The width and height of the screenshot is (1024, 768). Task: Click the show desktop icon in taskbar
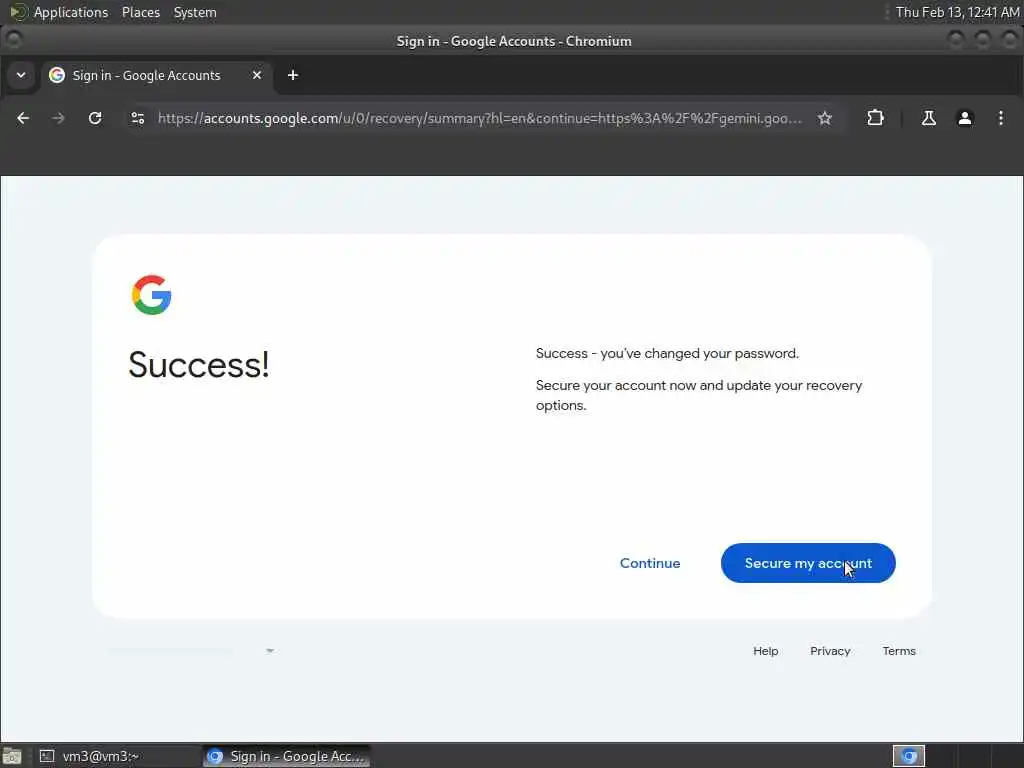12,756
